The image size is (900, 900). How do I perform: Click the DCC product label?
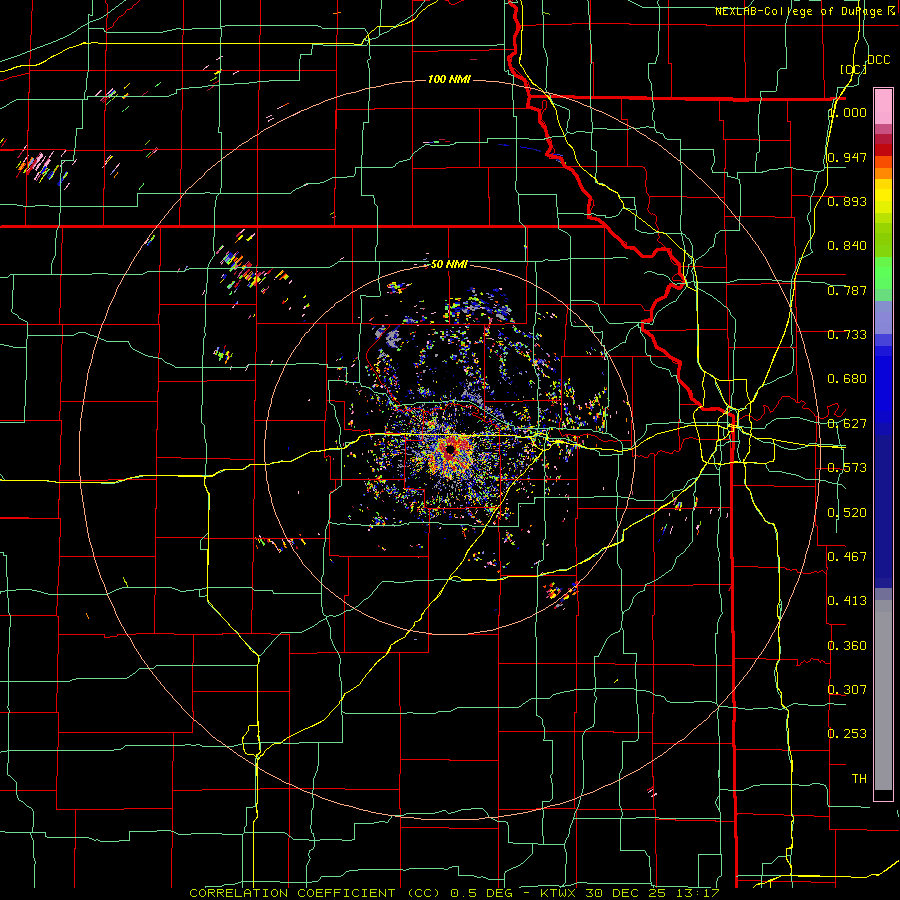[x=878, y=60]
